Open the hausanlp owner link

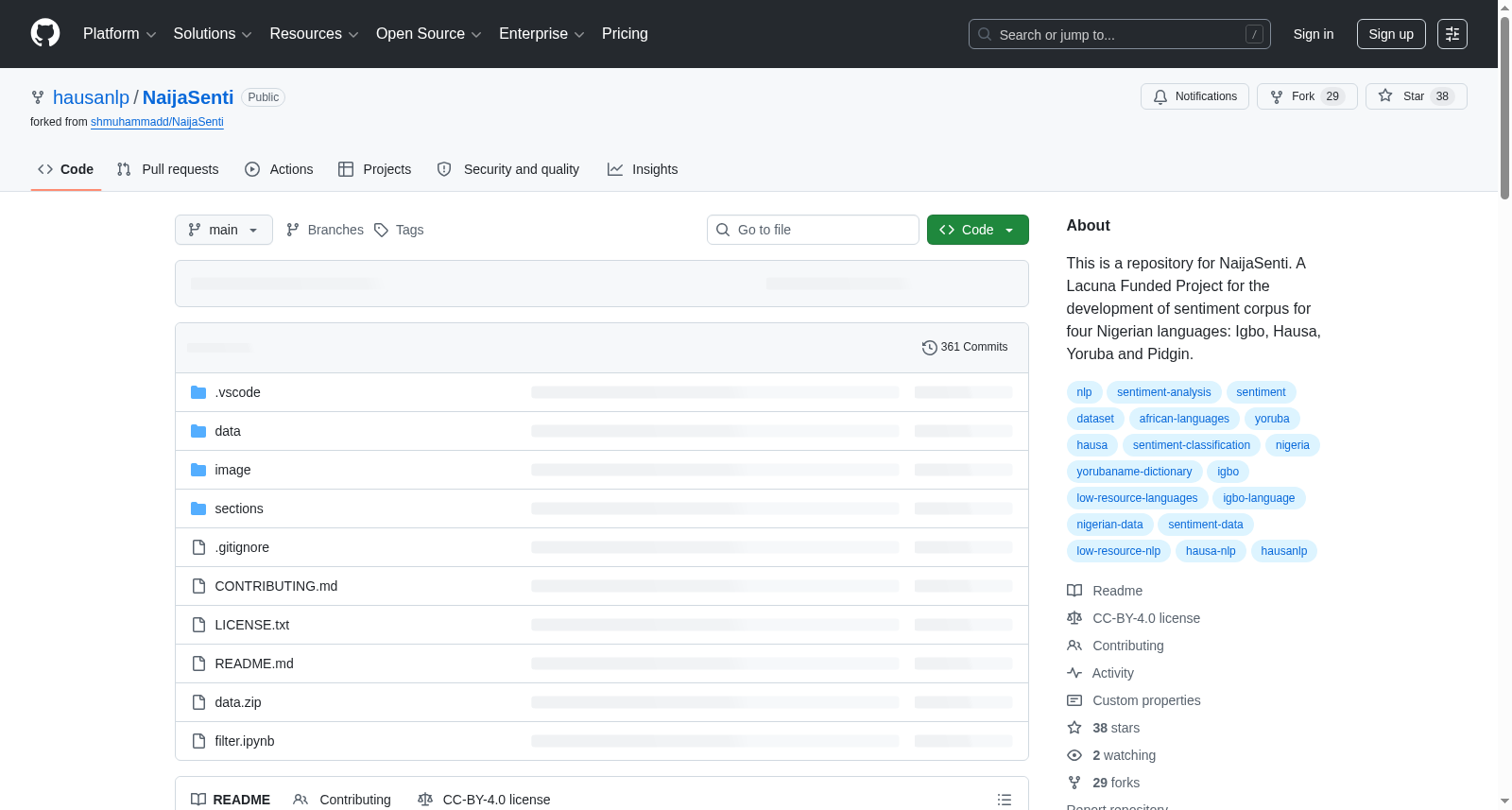click(91, 97)
